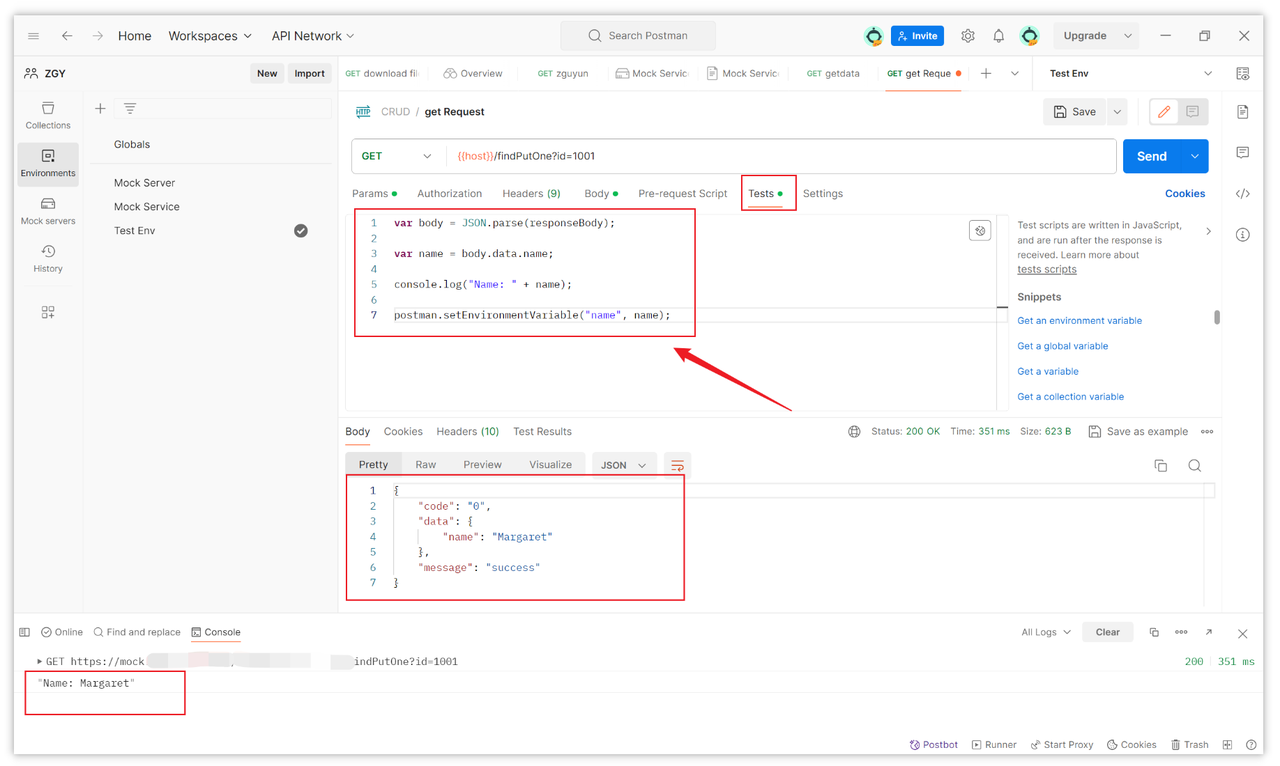The height and width of the screenshot is (766, 1280).
Task: Collapse the snippets panel chevron
Action: click(1208, 232)
